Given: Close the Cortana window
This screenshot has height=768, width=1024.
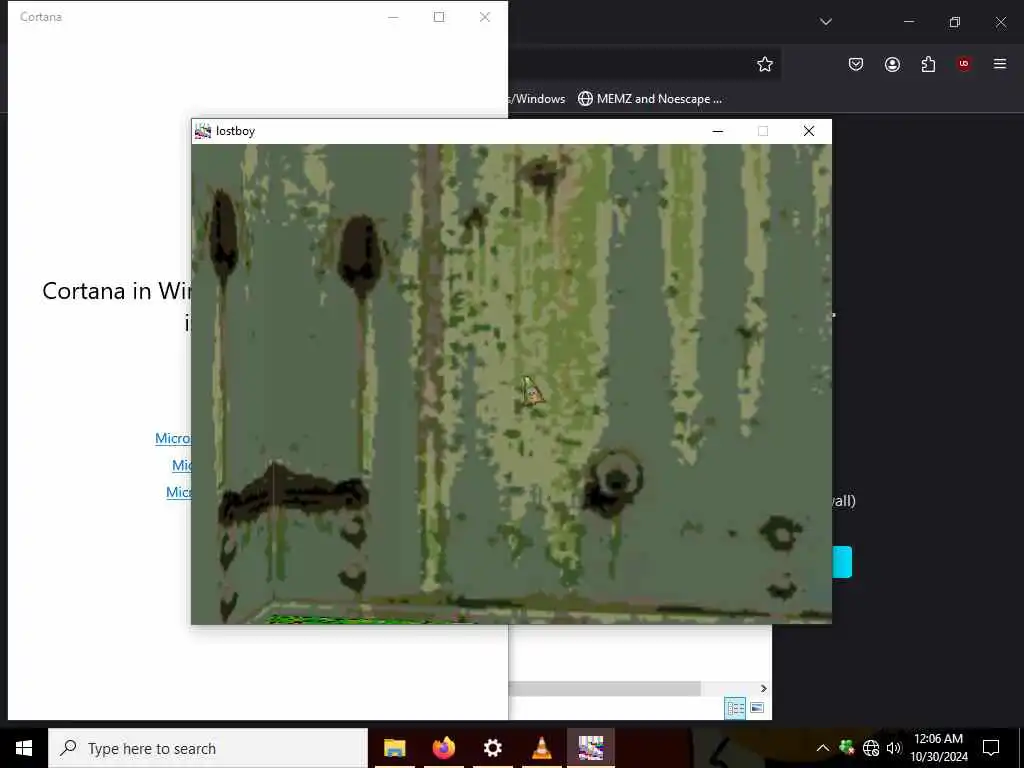Looking at the screenshot, I should coord(485,17).
